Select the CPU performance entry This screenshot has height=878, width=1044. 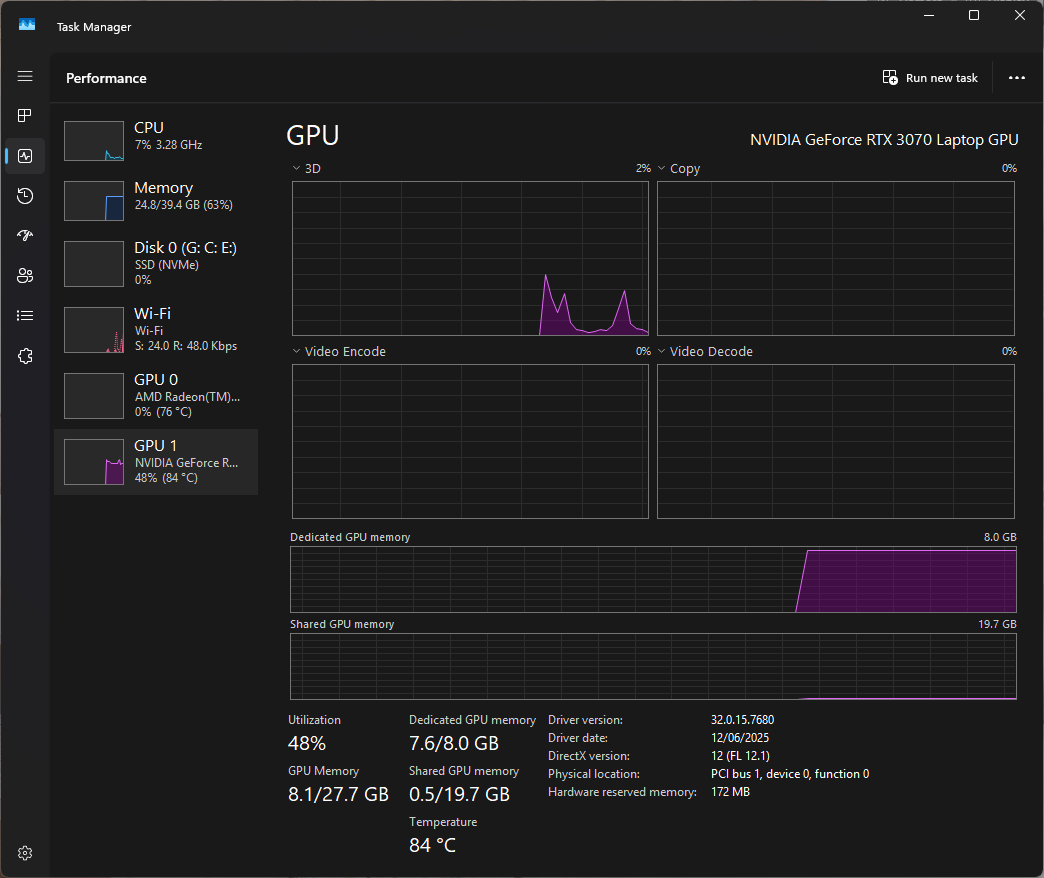pyautogui.click(x=156, y=140)
